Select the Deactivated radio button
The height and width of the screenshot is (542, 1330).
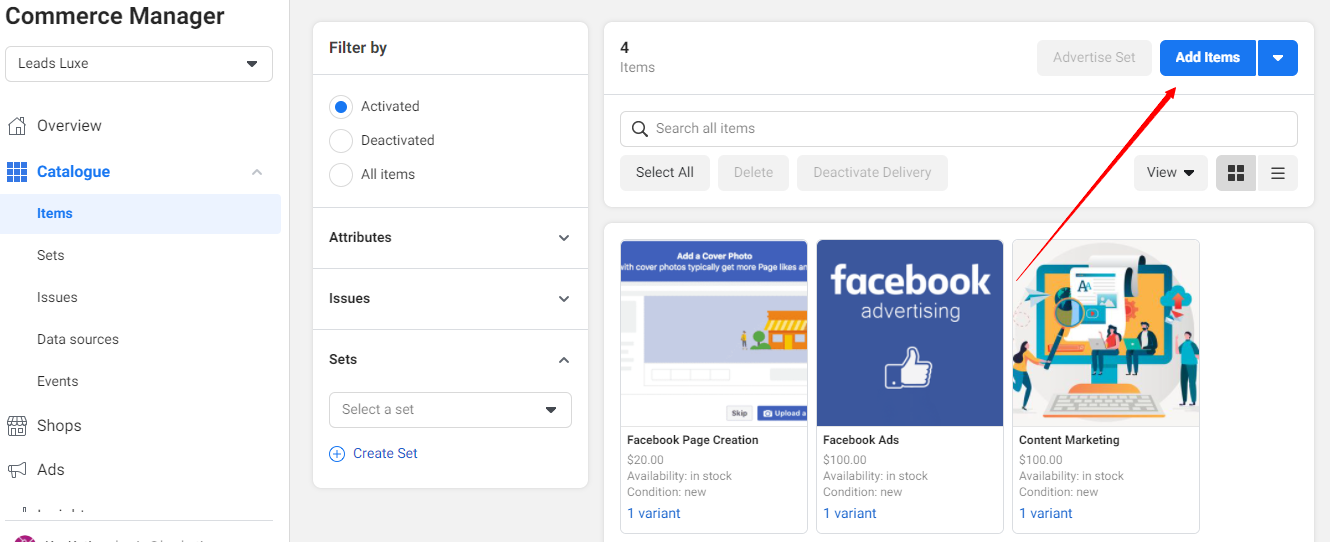click(341, 141)
